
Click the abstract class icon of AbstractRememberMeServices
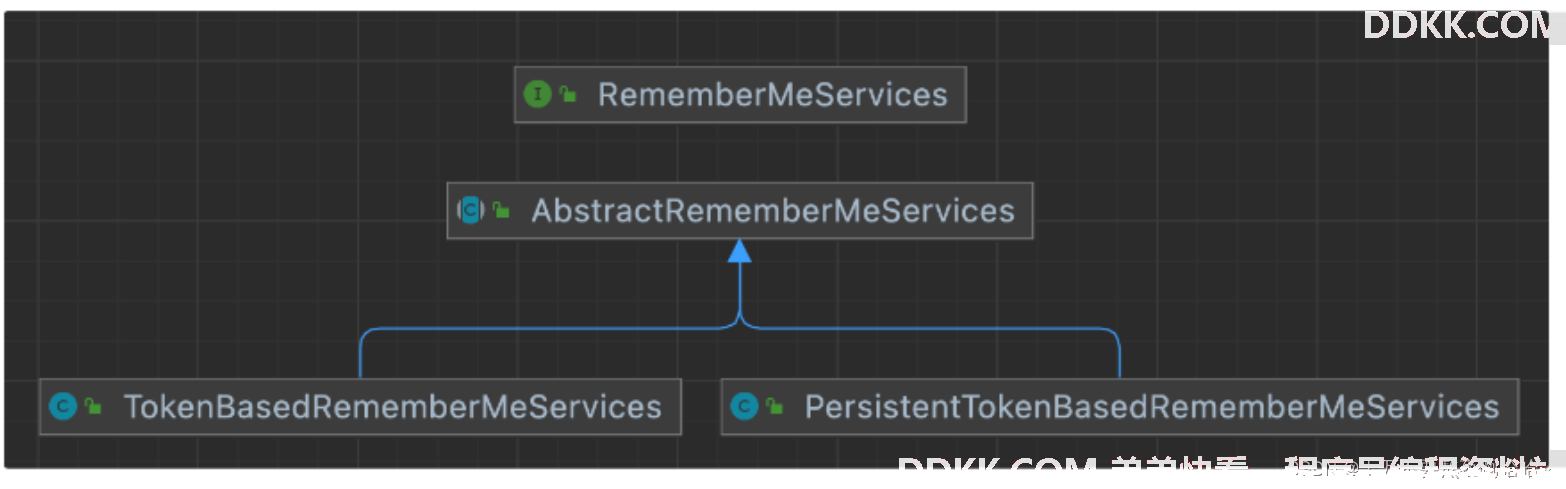pyautogui.click(x=470, y=210)
